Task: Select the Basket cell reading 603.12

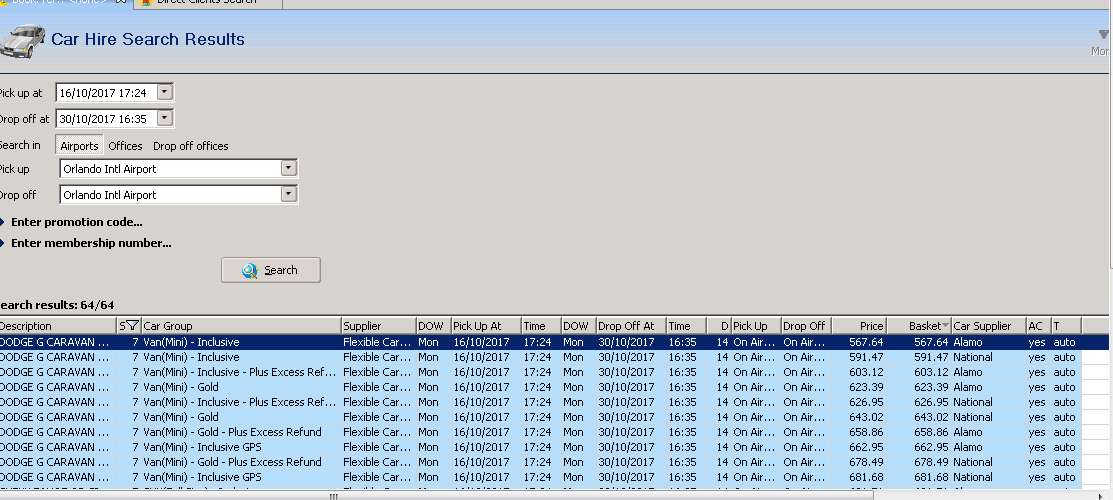Action: coord(919,372)
